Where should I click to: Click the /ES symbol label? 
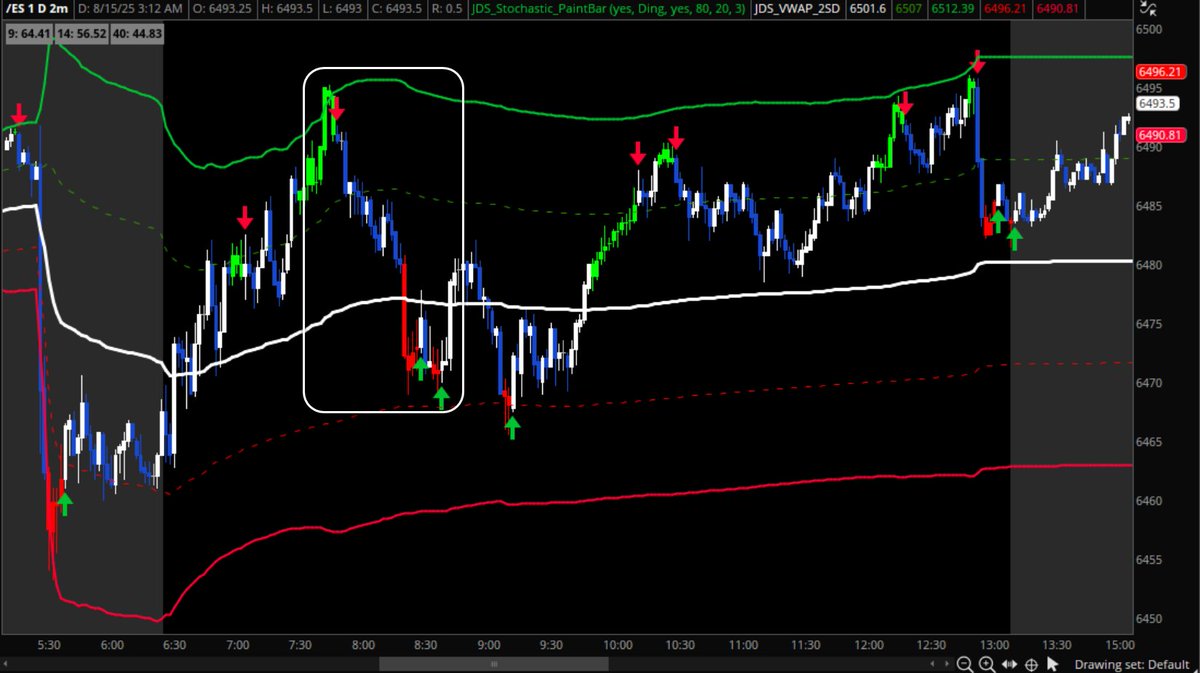(16, 8)
